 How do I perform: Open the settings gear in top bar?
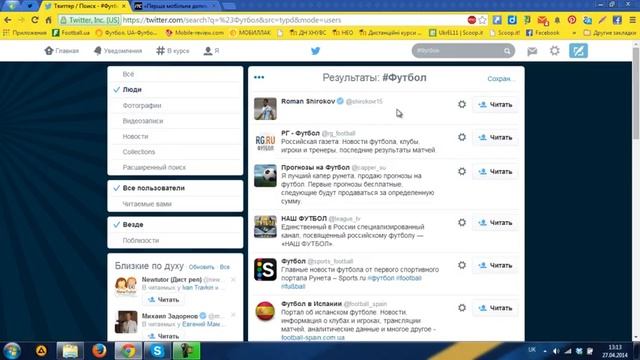(x=555, y=51)
